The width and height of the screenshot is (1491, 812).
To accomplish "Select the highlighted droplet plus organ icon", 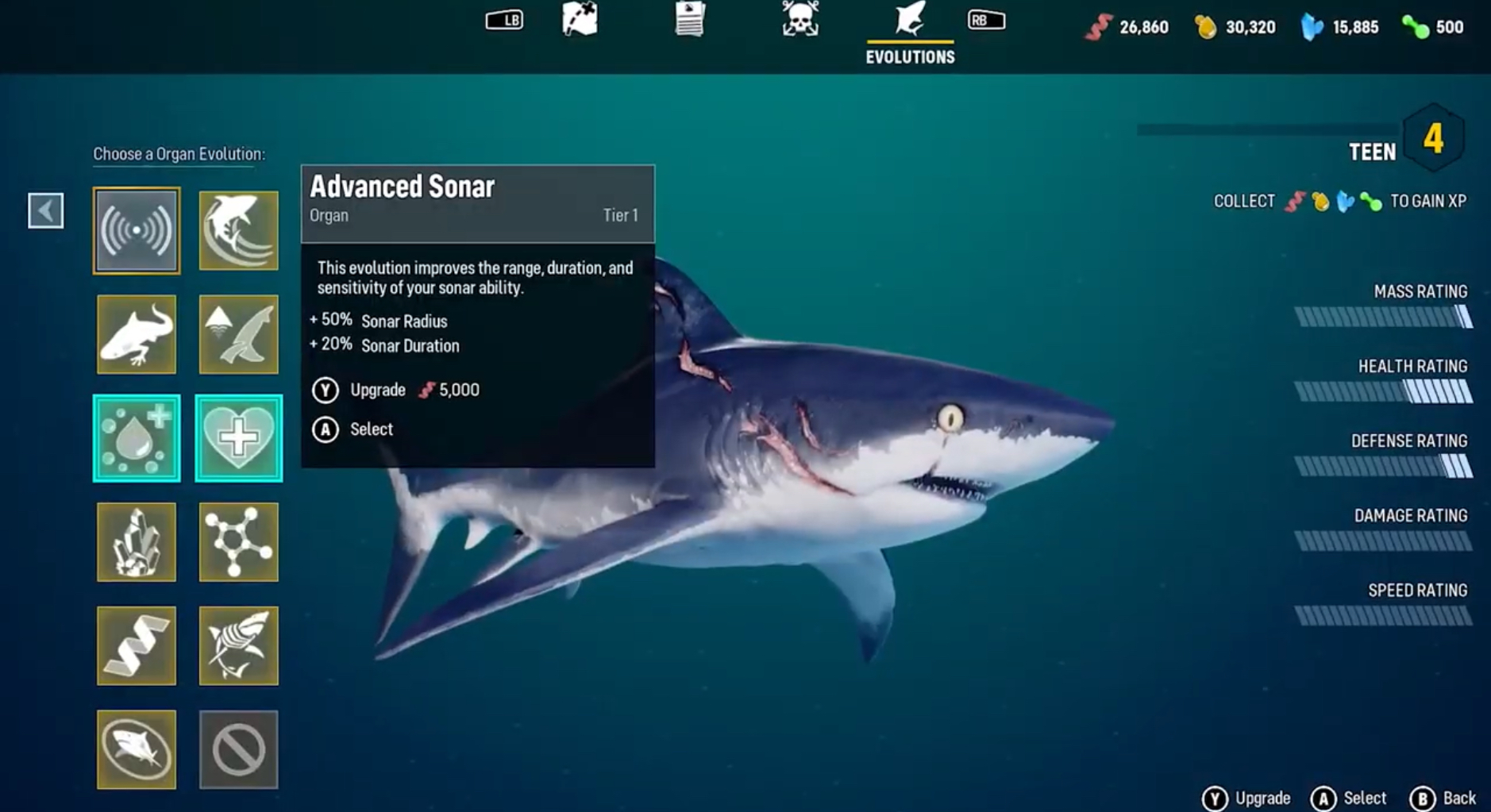I will click(137, 438).
